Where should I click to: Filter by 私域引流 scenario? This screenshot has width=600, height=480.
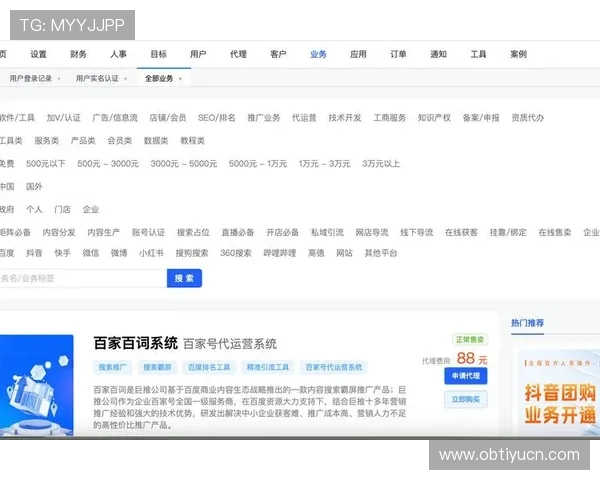coord(327,232)
